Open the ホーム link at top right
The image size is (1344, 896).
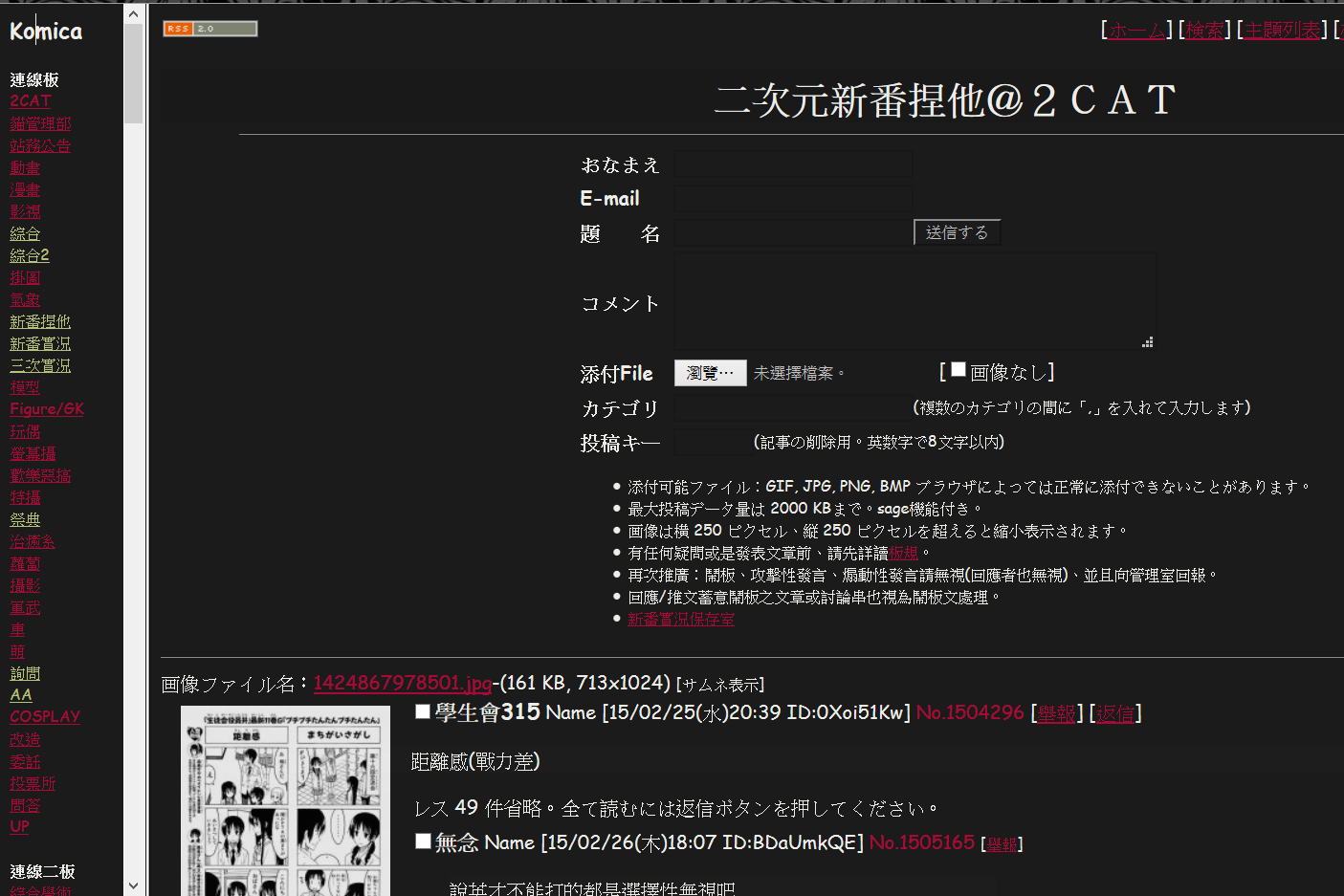(1136, 29)
